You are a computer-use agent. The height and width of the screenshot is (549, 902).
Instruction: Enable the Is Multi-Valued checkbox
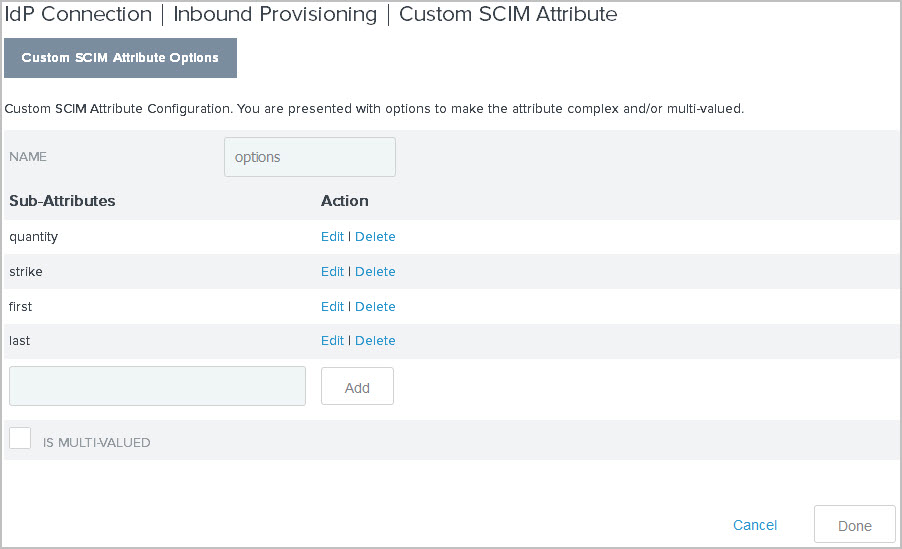pos(20,438)
